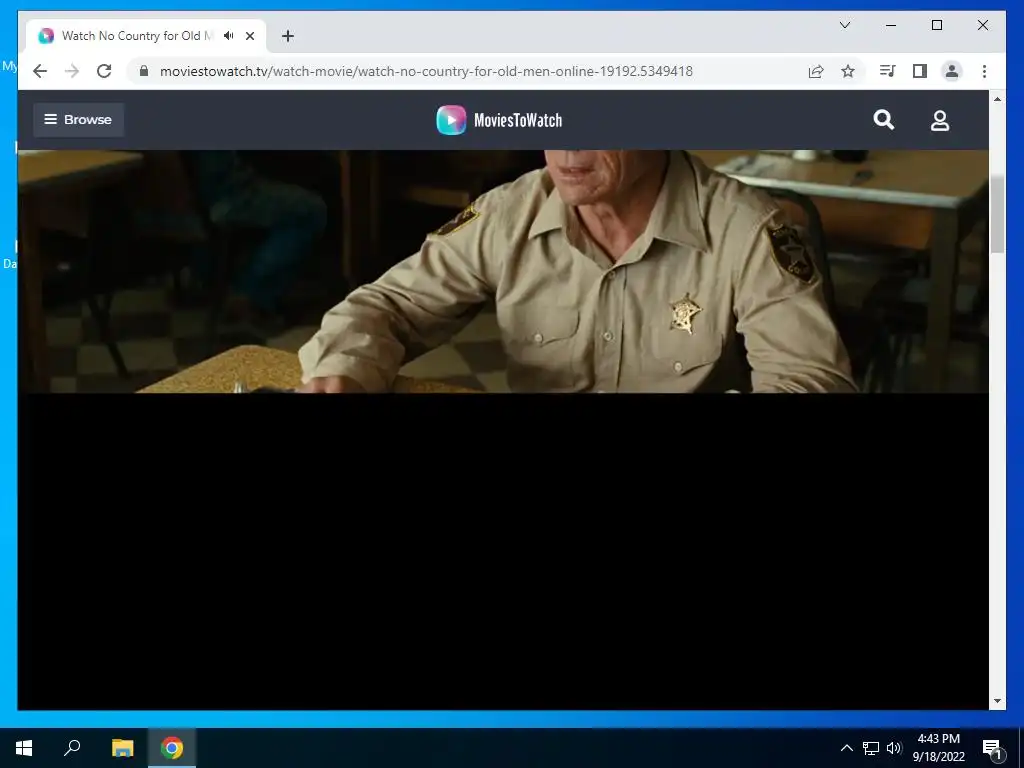The height and width of the screenshot is (768, 1024).
Task: Show hidden system tray icons
Action: pyautogui.click(x=846, y=748)
